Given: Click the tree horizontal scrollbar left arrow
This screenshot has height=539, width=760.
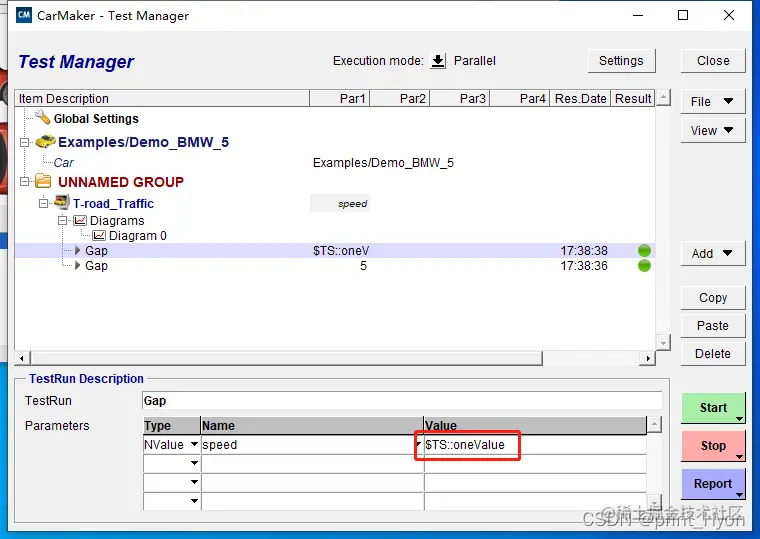Looking at the screenshot, I should click(21, 358).
